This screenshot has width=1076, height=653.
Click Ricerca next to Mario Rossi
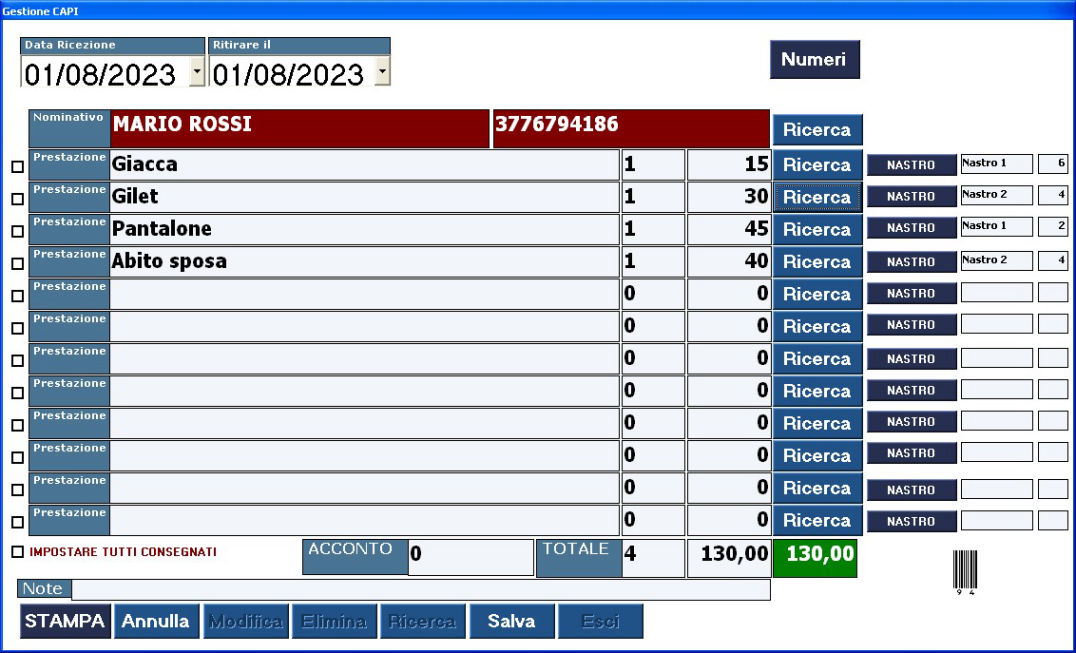(816, 130)
